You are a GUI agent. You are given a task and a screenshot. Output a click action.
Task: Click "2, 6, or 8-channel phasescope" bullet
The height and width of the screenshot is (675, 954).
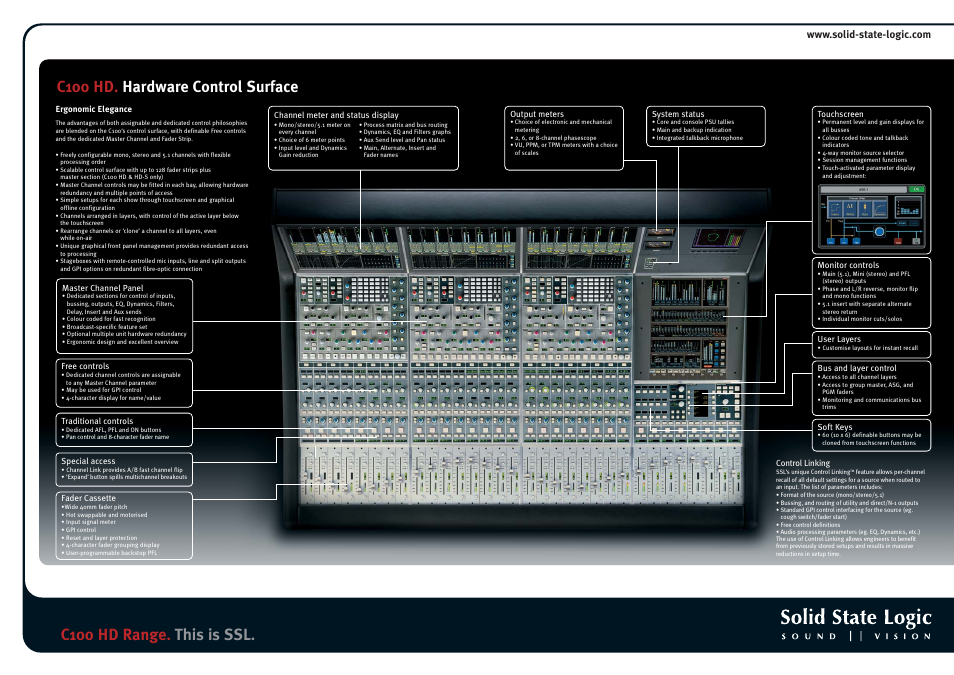tap(553, 138)
